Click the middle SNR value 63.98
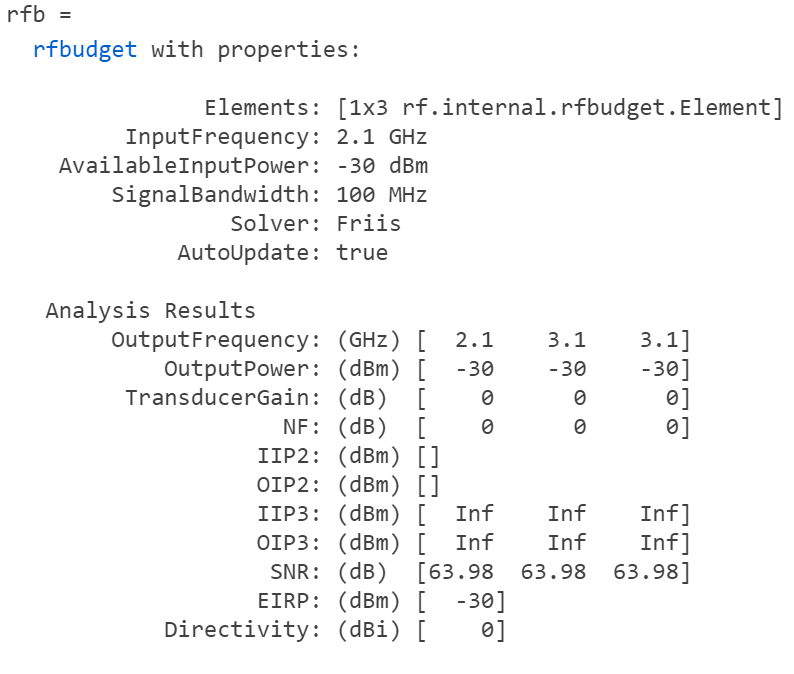 566,572
